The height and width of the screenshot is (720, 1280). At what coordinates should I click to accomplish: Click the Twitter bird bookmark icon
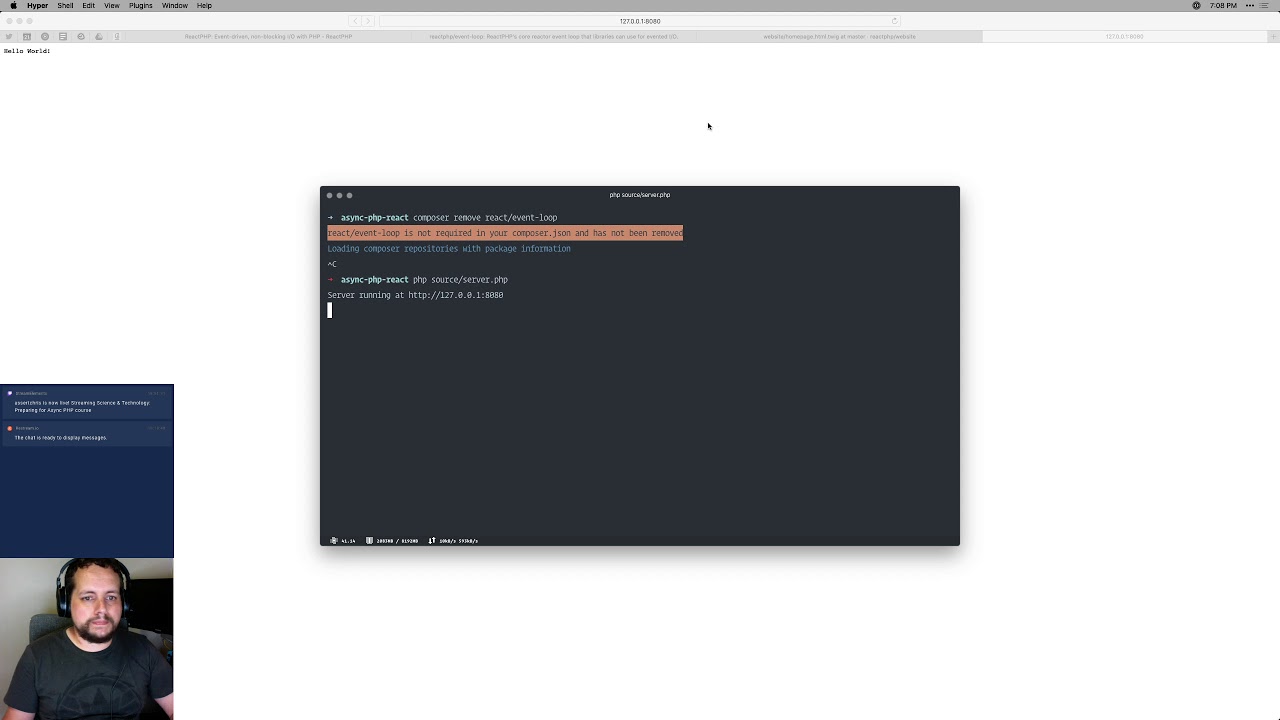click(x=9, y=36)
